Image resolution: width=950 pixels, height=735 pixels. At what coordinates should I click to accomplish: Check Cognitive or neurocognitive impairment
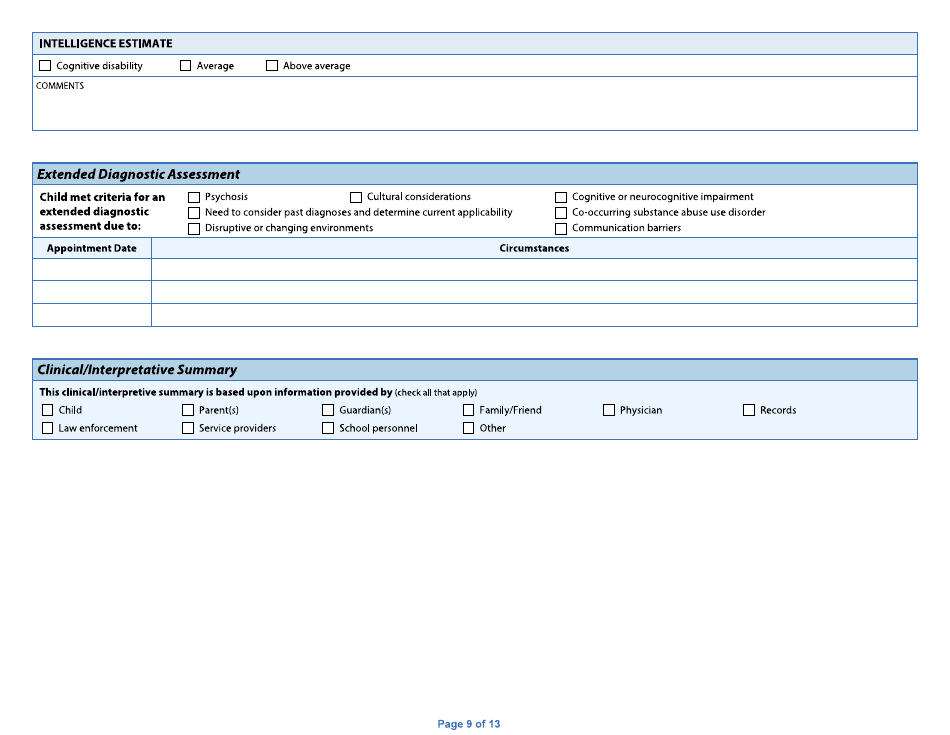(561, 197)
